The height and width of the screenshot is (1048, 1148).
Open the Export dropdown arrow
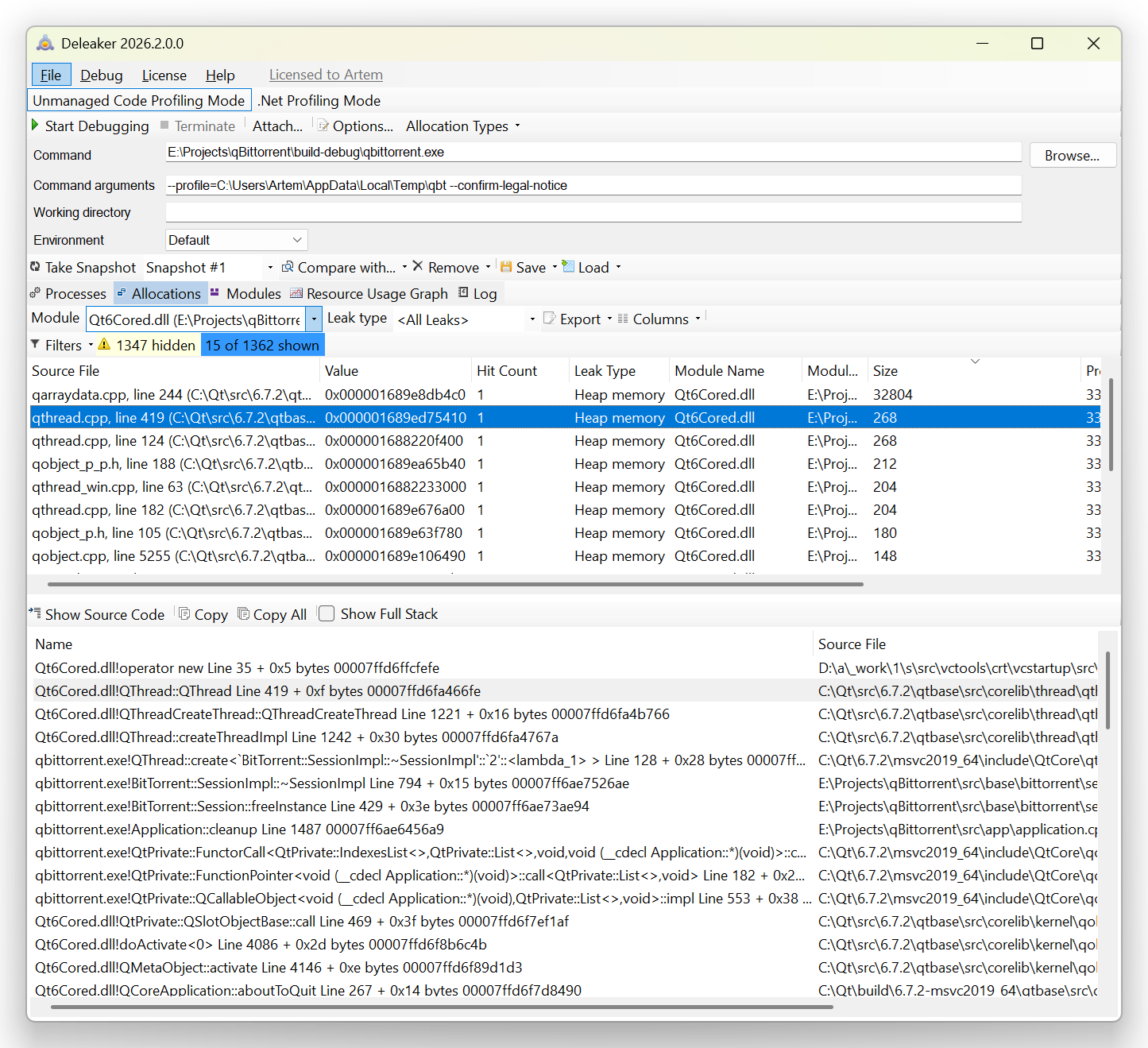pyautogui.click(x=609, y=319)
